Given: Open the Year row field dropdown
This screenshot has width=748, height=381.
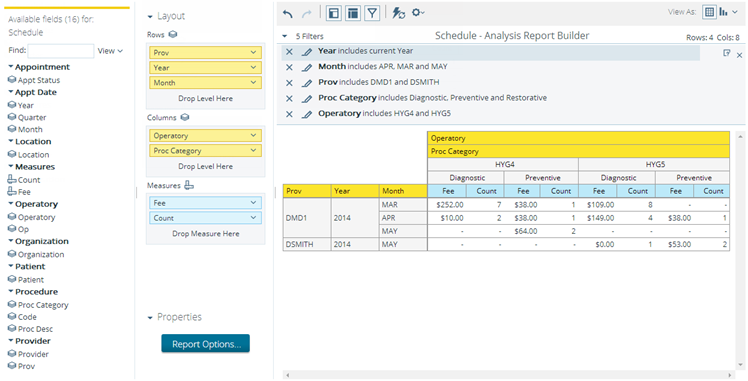Looking at the screenshot, I should 253,68.
